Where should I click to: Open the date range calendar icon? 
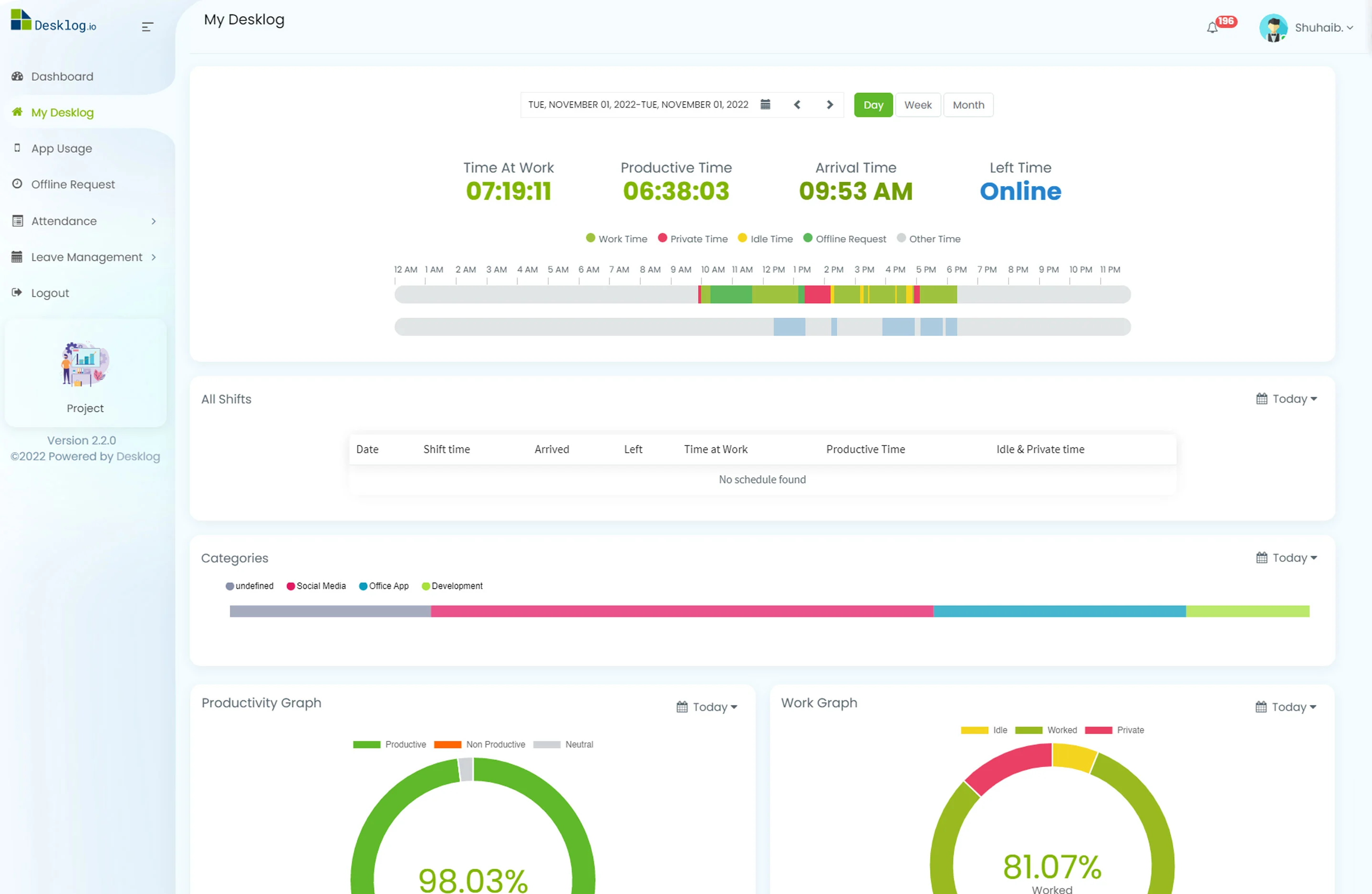pos(765,104)
